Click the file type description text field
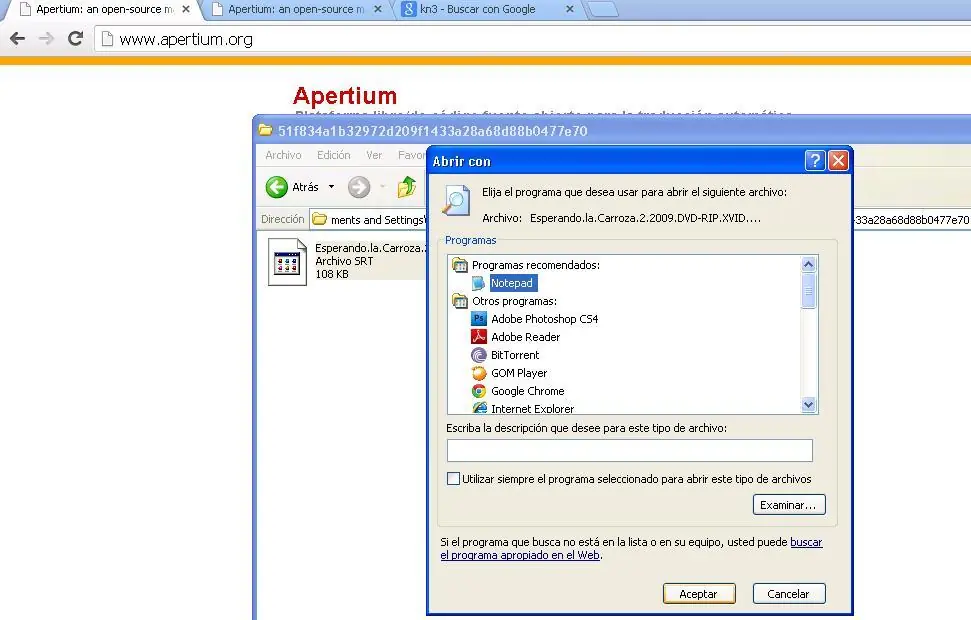 pos(630,450)
